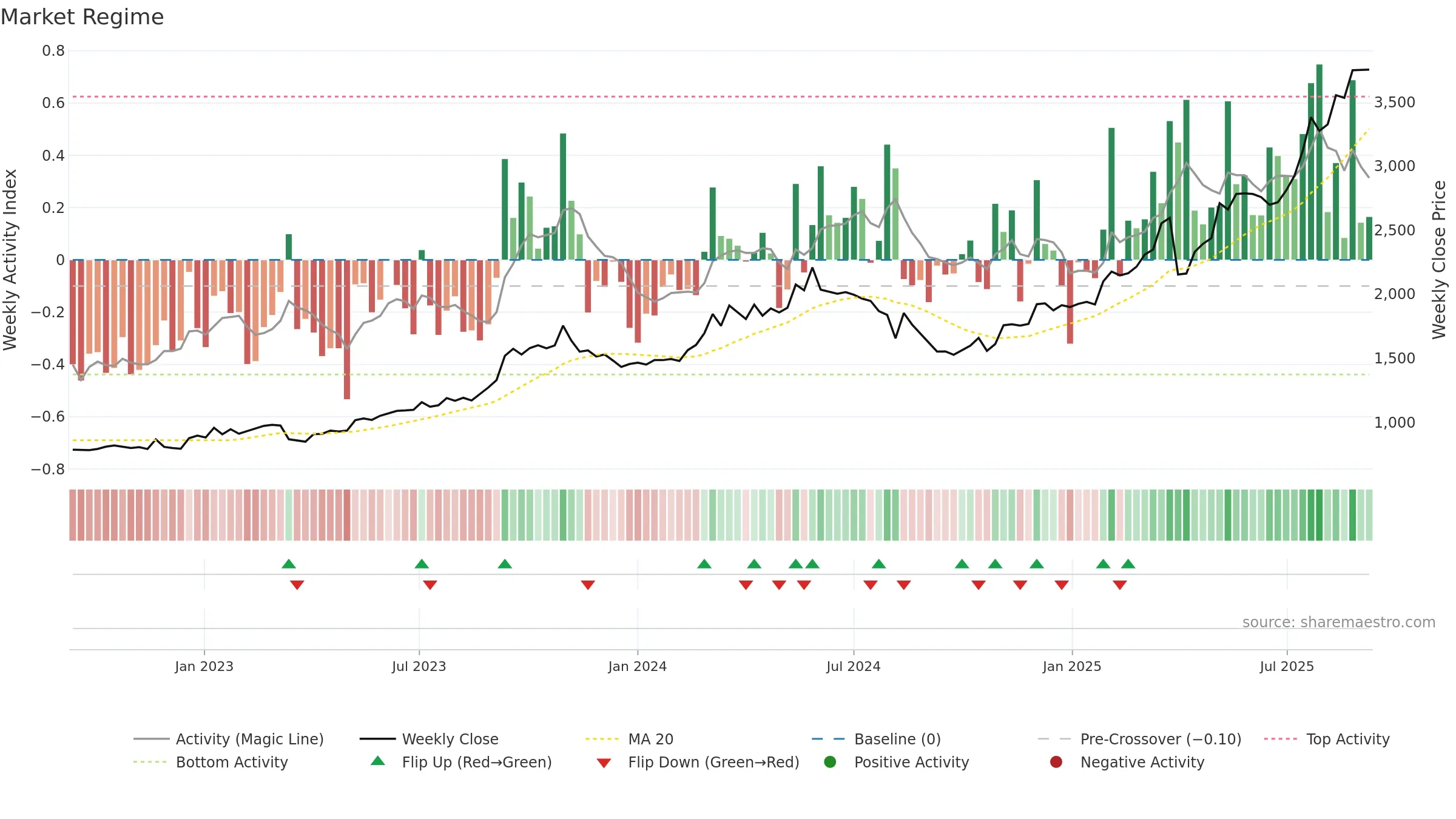Click the gray Magic Line legend line sample

coord(151,739)
